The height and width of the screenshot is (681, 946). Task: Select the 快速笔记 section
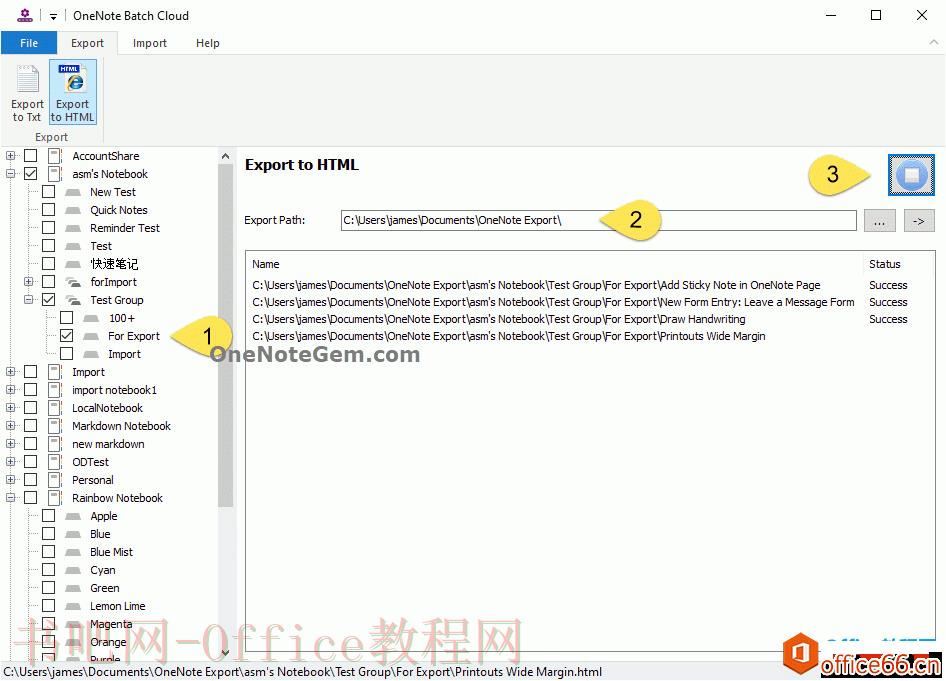point(114,264)
